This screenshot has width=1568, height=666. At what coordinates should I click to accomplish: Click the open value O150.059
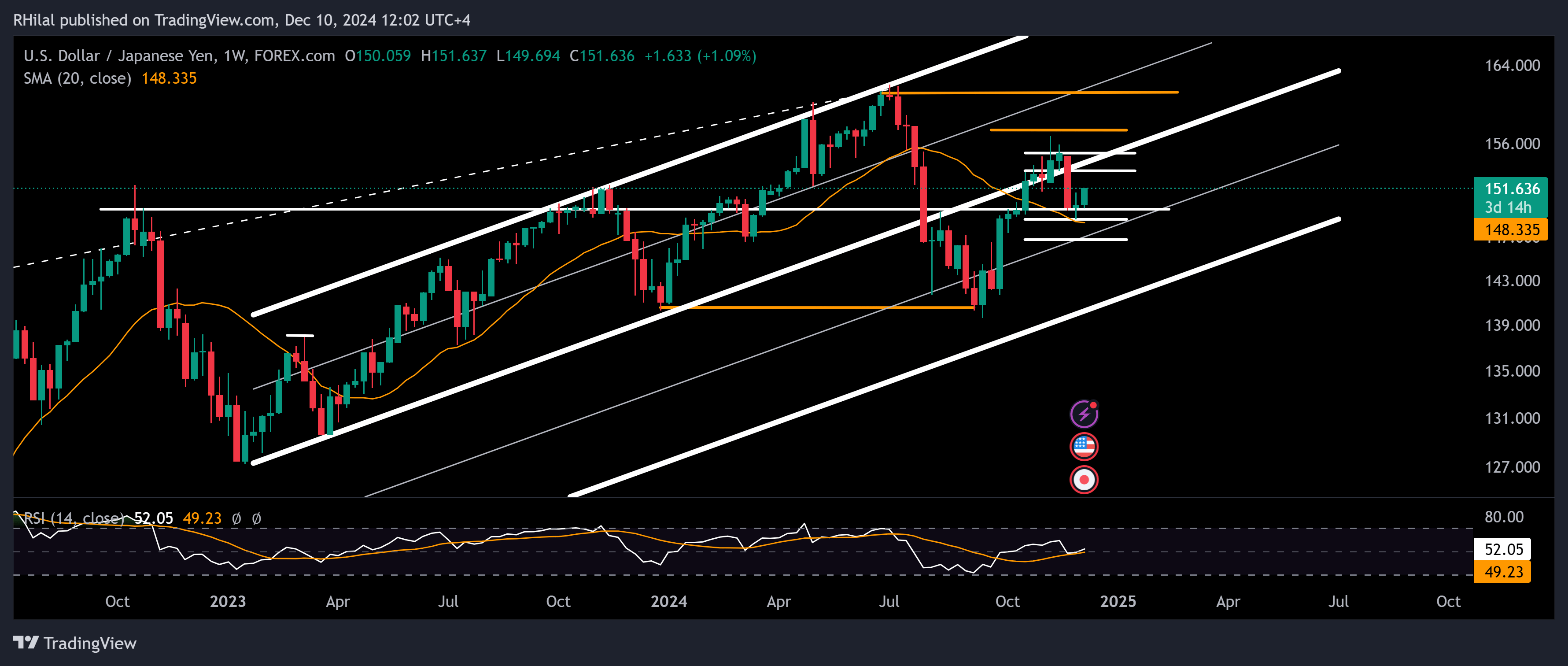pos(377,56)
